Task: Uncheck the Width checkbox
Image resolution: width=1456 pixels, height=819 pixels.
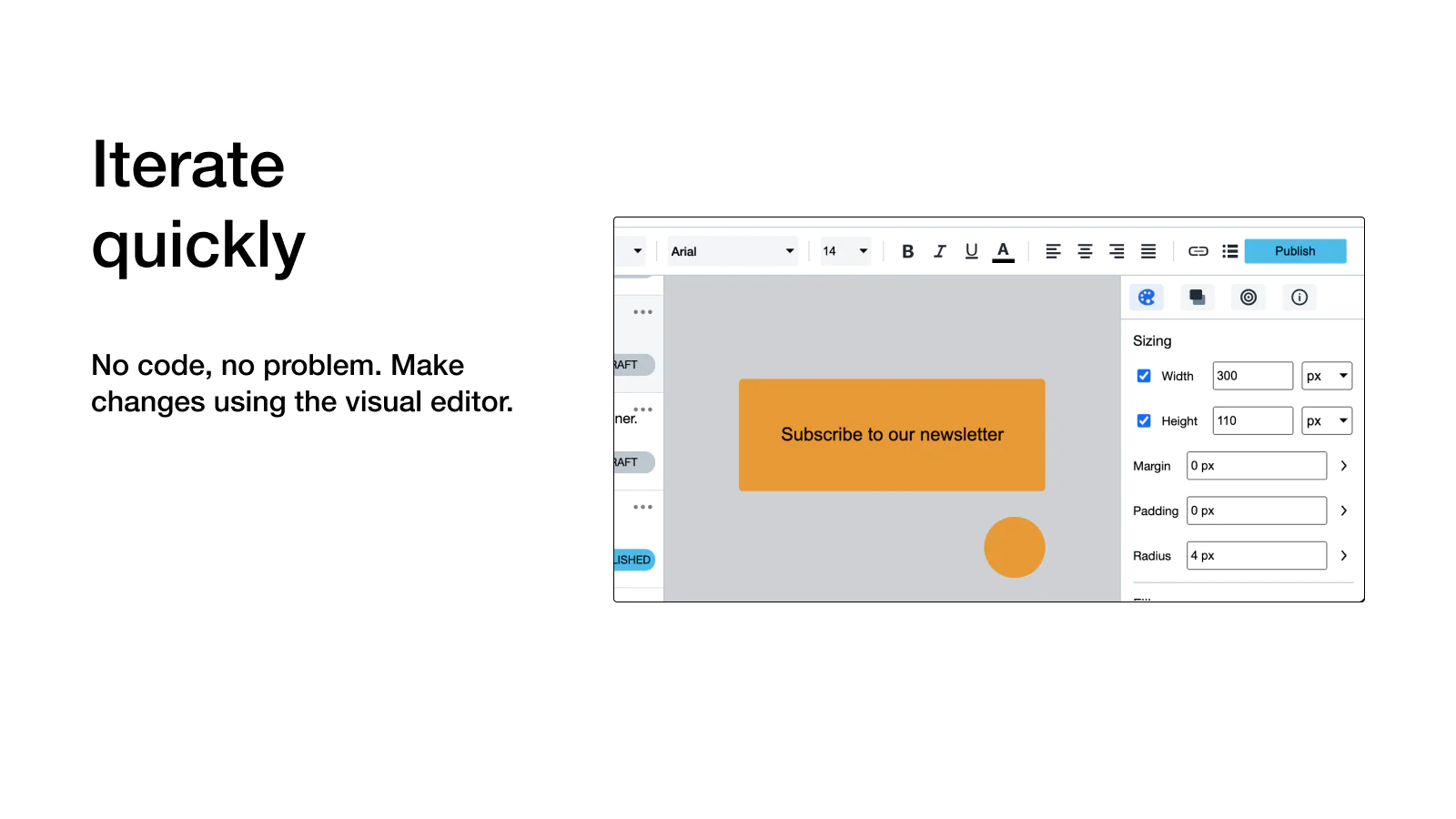Action: [1144, 376]
